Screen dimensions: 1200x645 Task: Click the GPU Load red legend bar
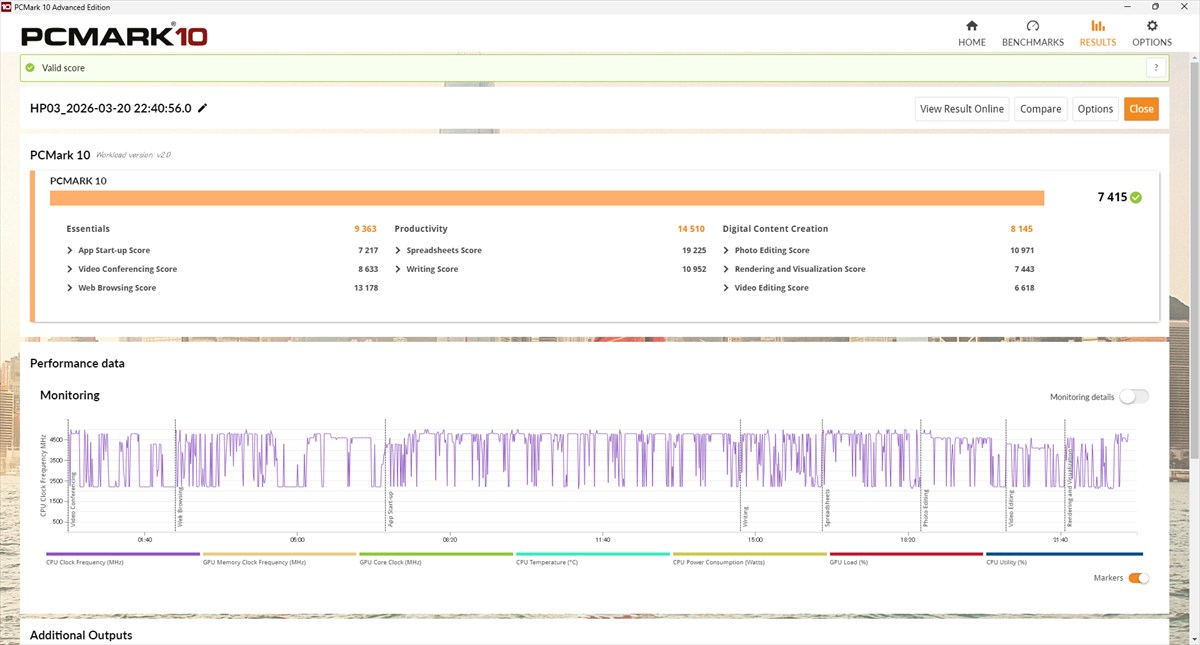pos(906,554)
